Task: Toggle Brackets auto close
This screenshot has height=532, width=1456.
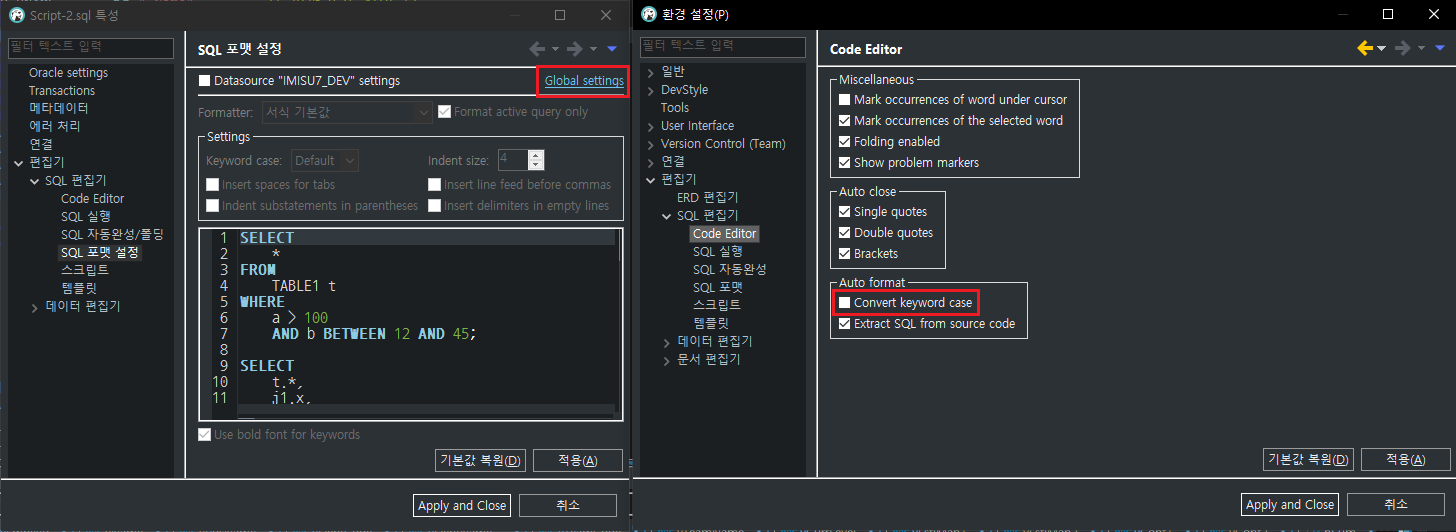Action: 845,254
